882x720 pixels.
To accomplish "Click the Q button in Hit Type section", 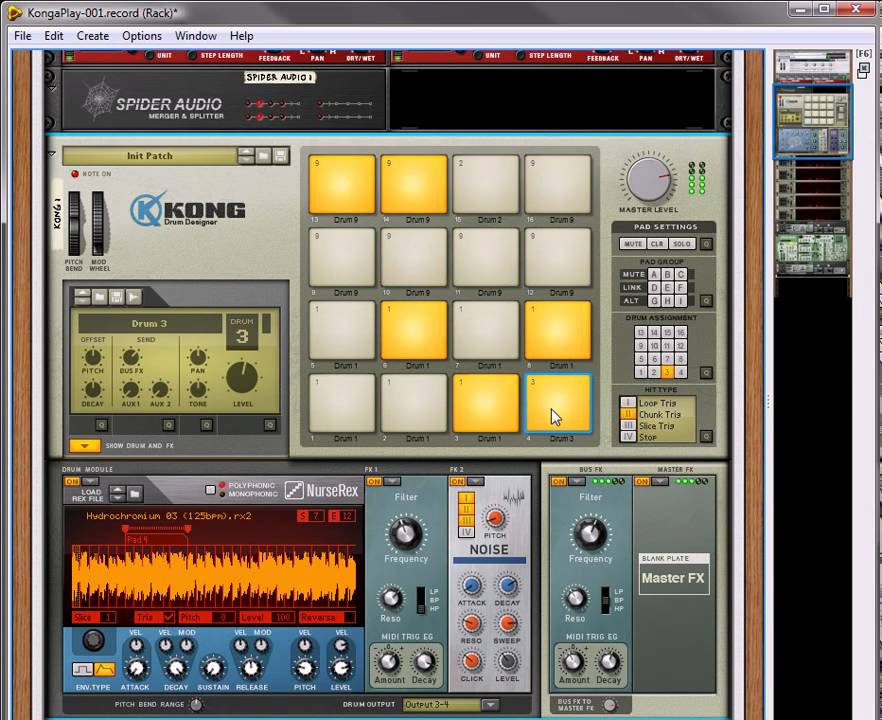I will 706,436.
